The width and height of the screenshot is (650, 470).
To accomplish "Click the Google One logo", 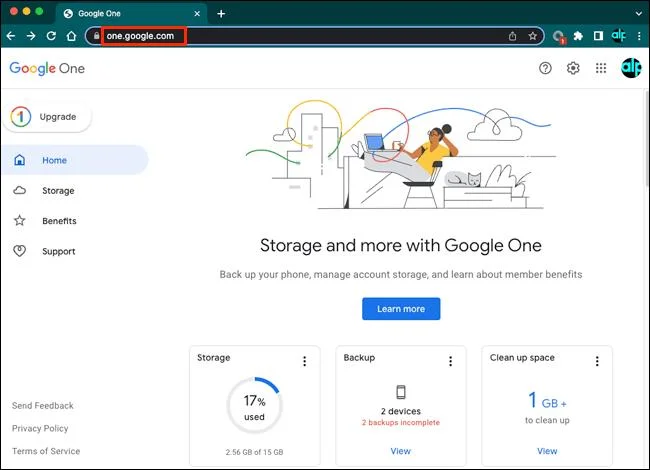I will [x=47, y=68].
